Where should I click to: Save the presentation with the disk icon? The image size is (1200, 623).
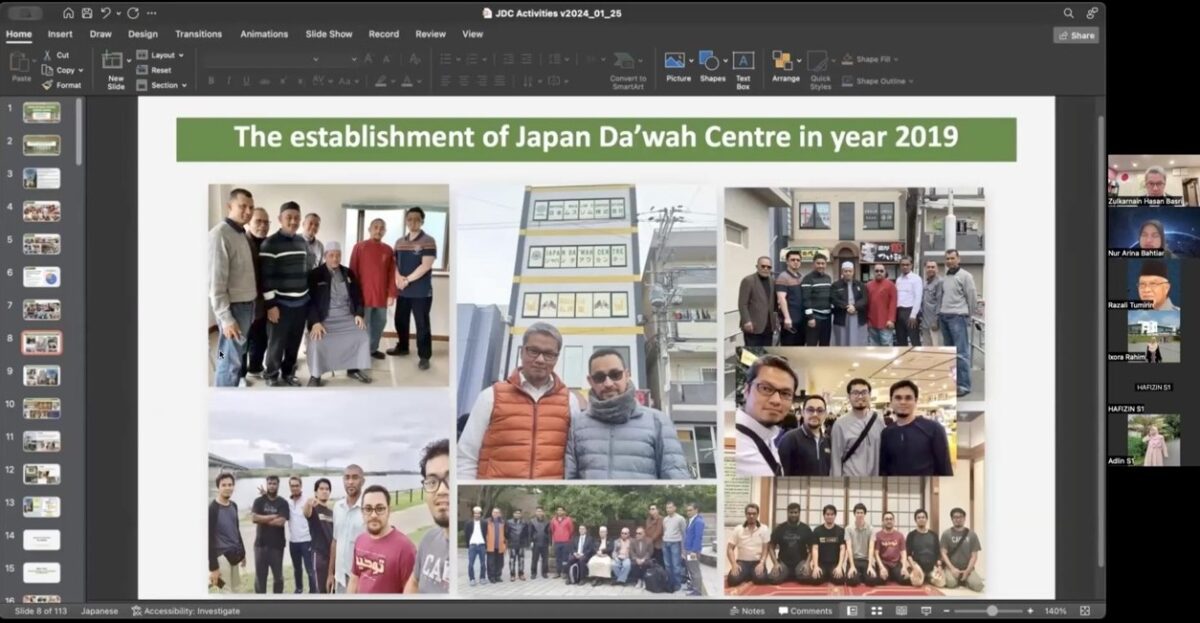[x=87, y=13]
